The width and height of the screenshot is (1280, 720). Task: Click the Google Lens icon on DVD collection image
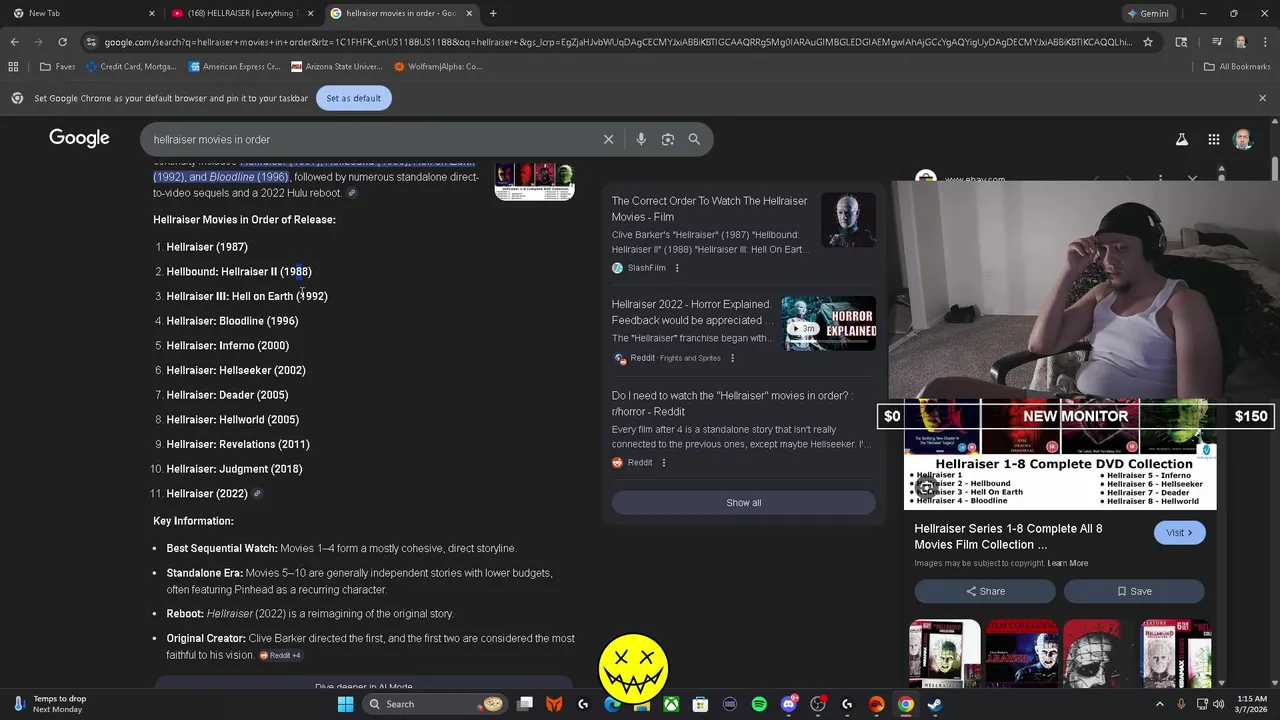(927, 488)
